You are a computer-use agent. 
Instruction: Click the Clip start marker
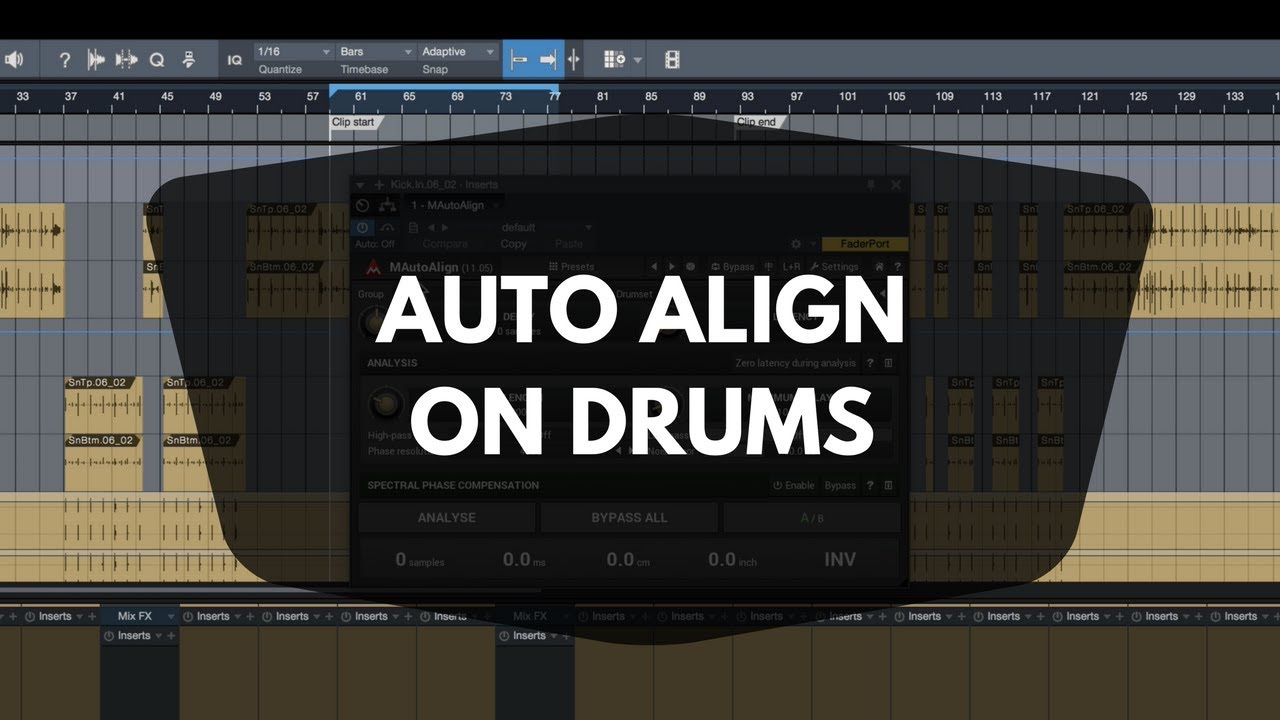tap(353, 122)
